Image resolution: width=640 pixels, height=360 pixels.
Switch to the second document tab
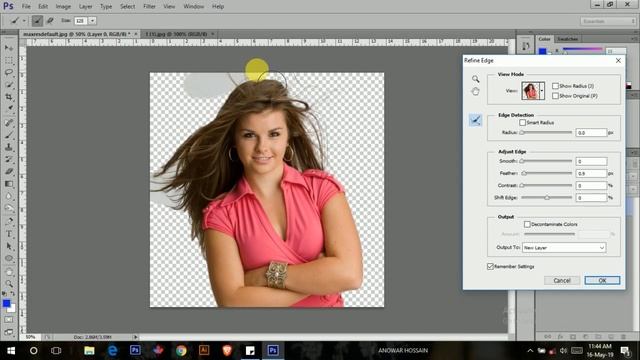[x=176, y=34]
